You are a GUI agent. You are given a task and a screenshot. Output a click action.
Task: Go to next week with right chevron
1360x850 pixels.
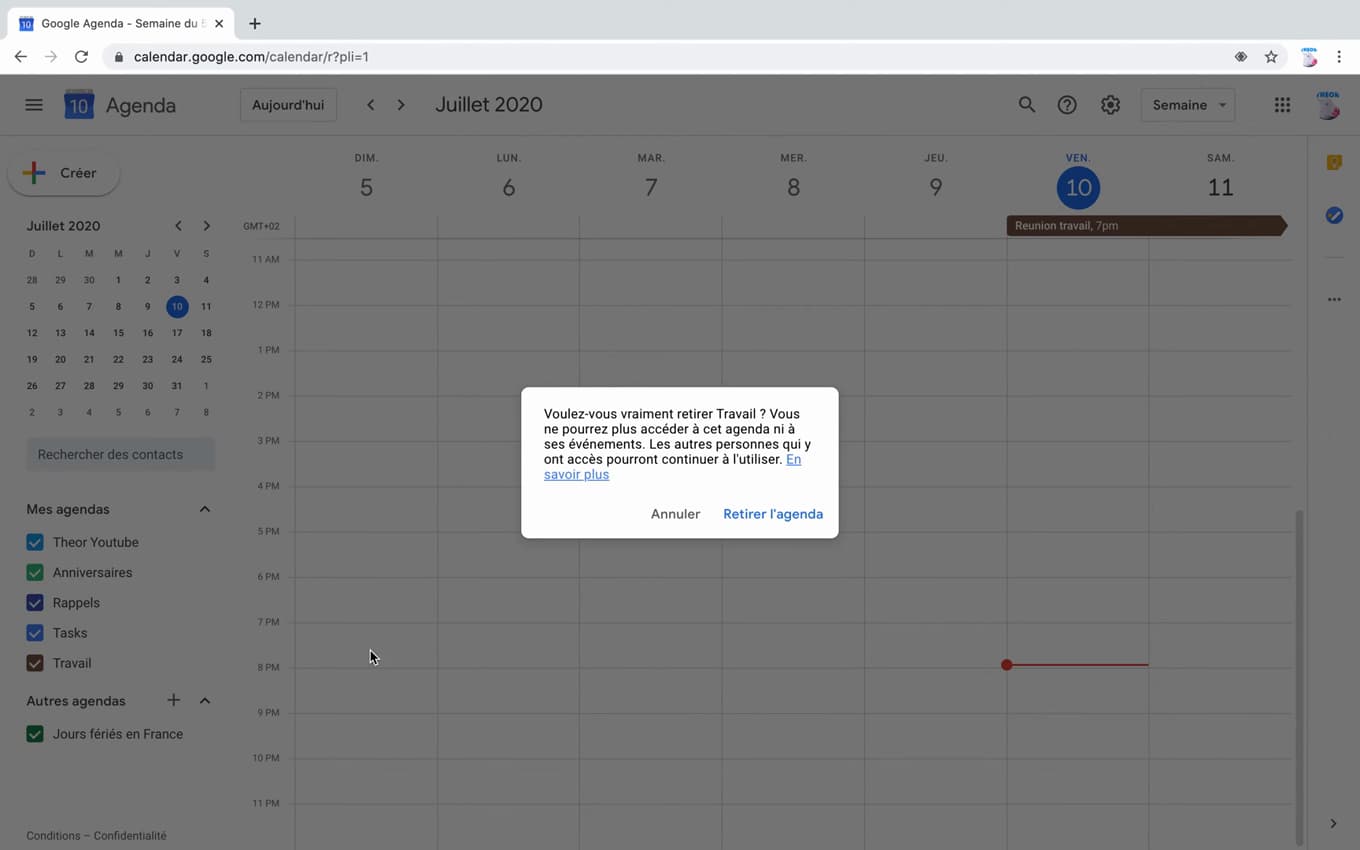401,105
